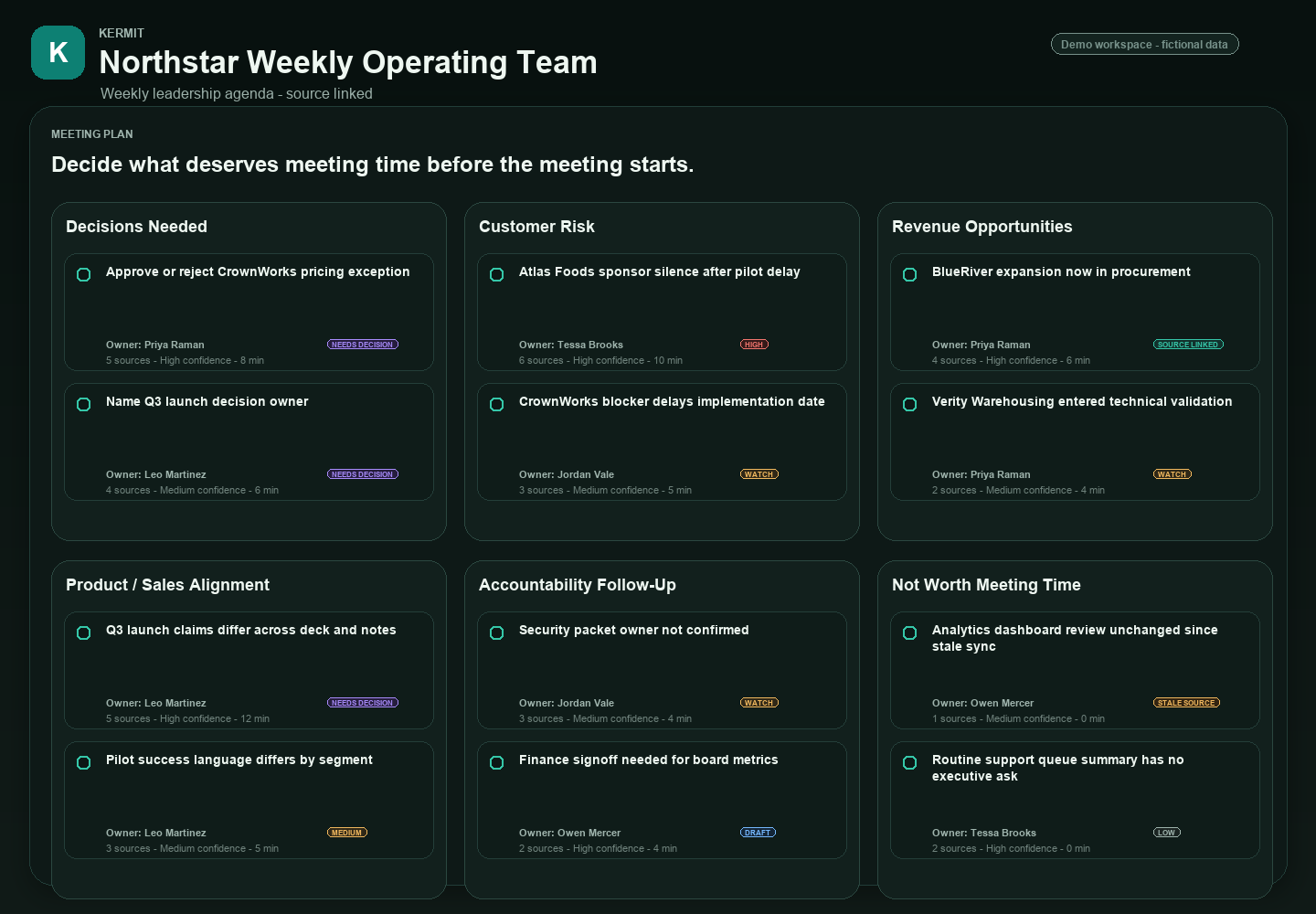The height and width of the screenshot is (914, 1316).
Task: Click Source Linked tag on BlueRiver card
Action: point(1188,345)
